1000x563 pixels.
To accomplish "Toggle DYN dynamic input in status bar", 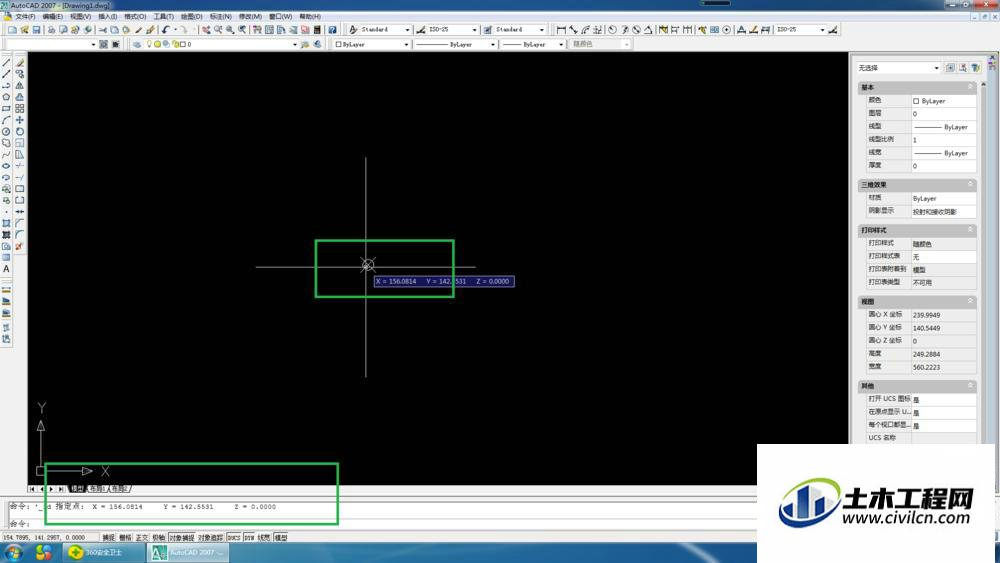I will point(249,537).
